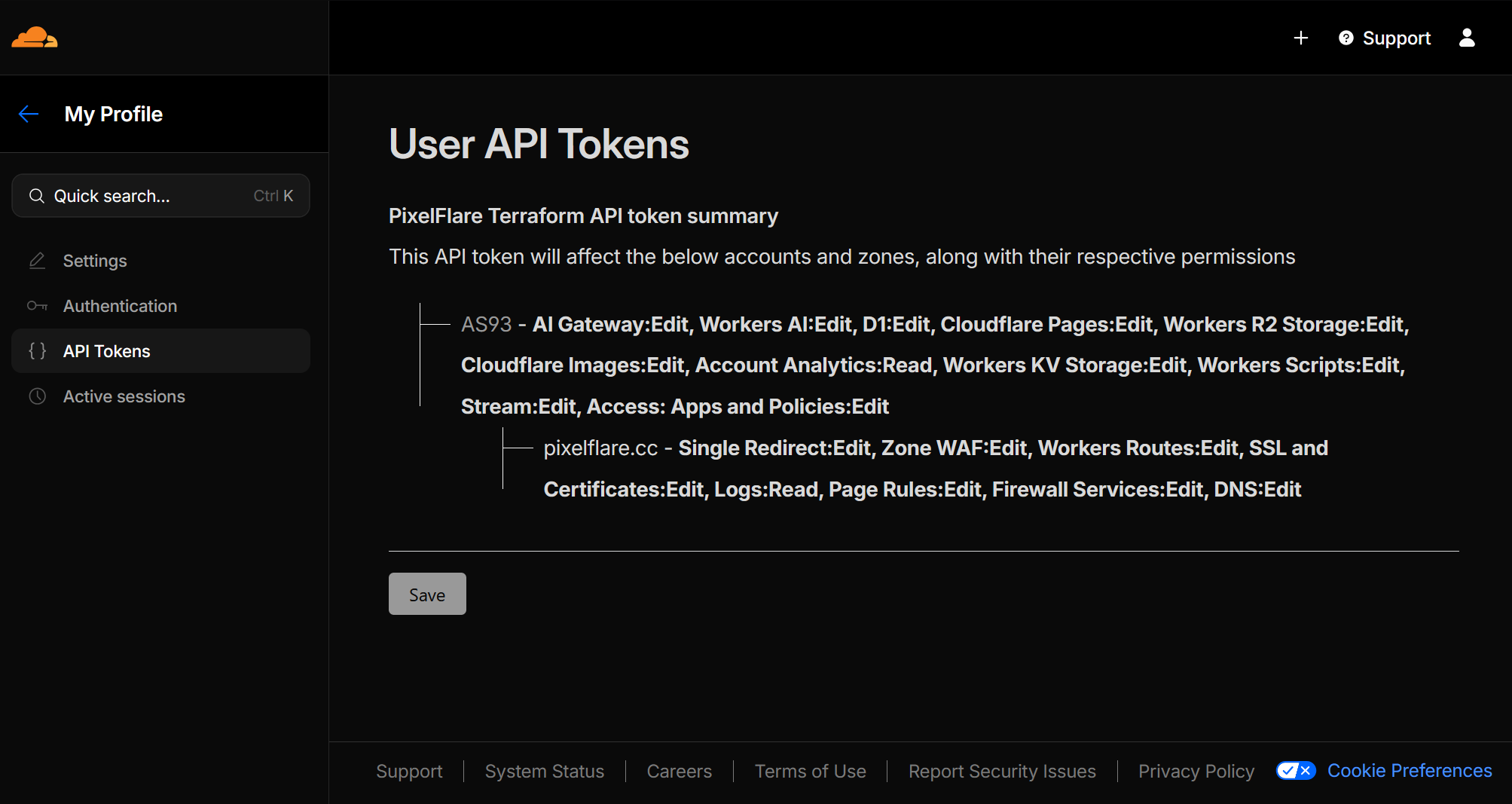
Task: Click the Save button
Action: (x=426, y=594)
